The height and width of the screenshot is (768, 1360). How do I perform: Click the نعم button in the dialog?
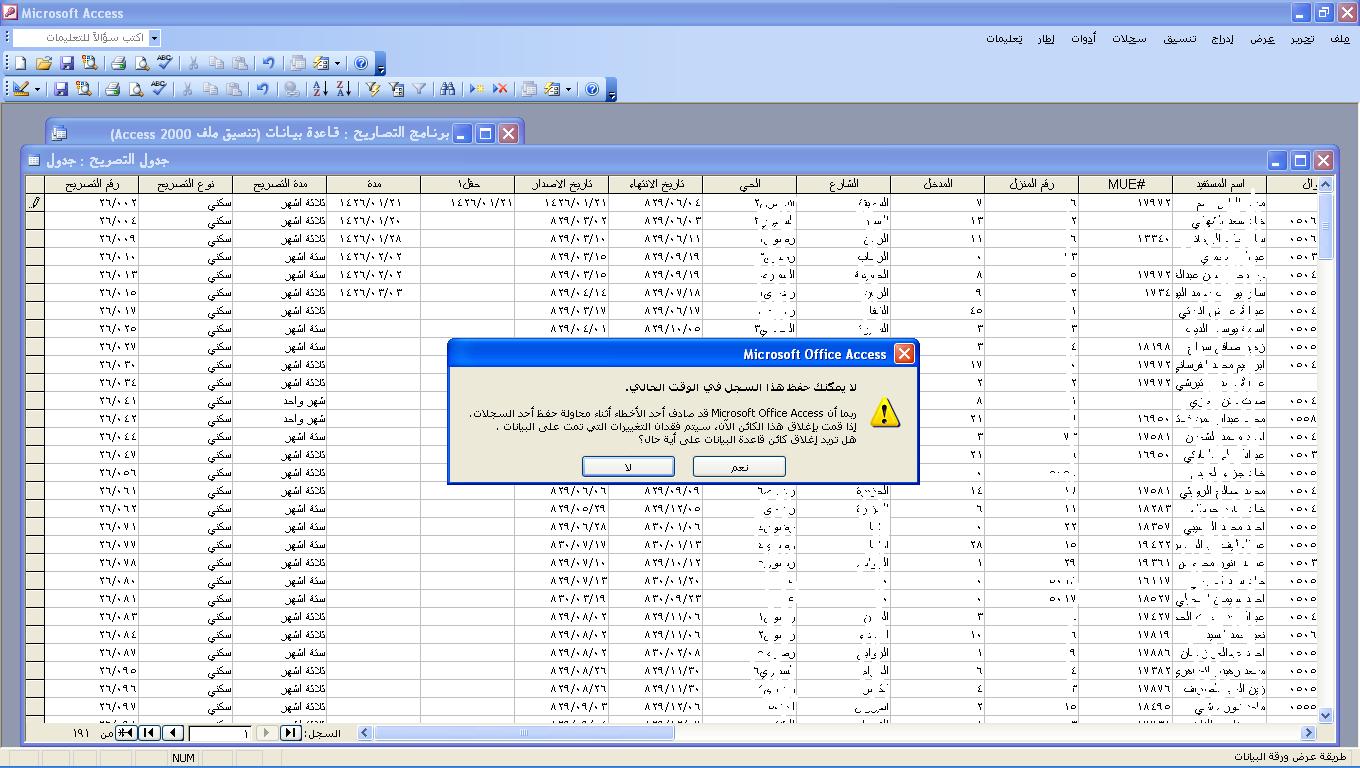[739, 467]
